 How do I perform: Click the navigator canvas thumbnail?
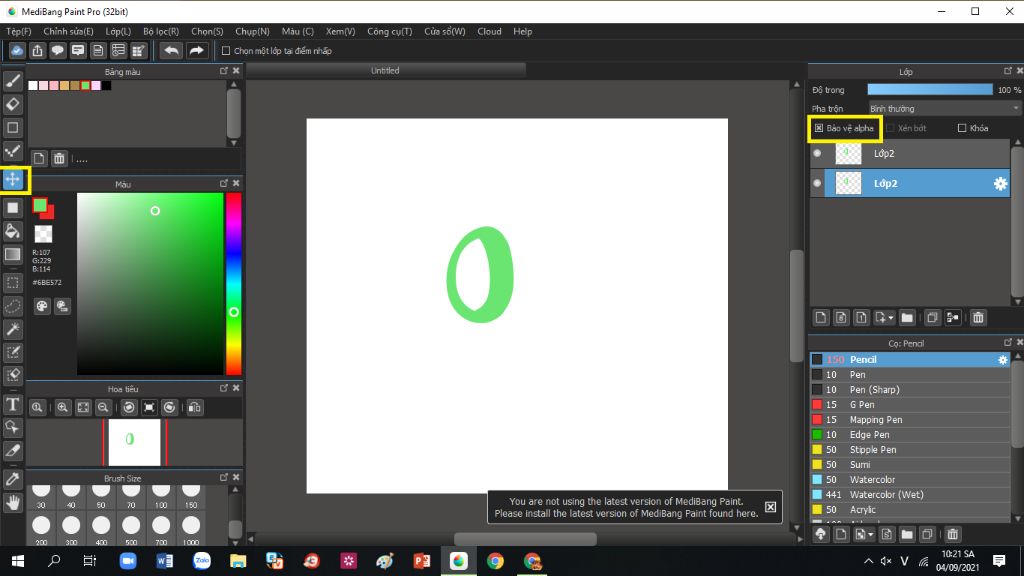[x=134, y=442]
